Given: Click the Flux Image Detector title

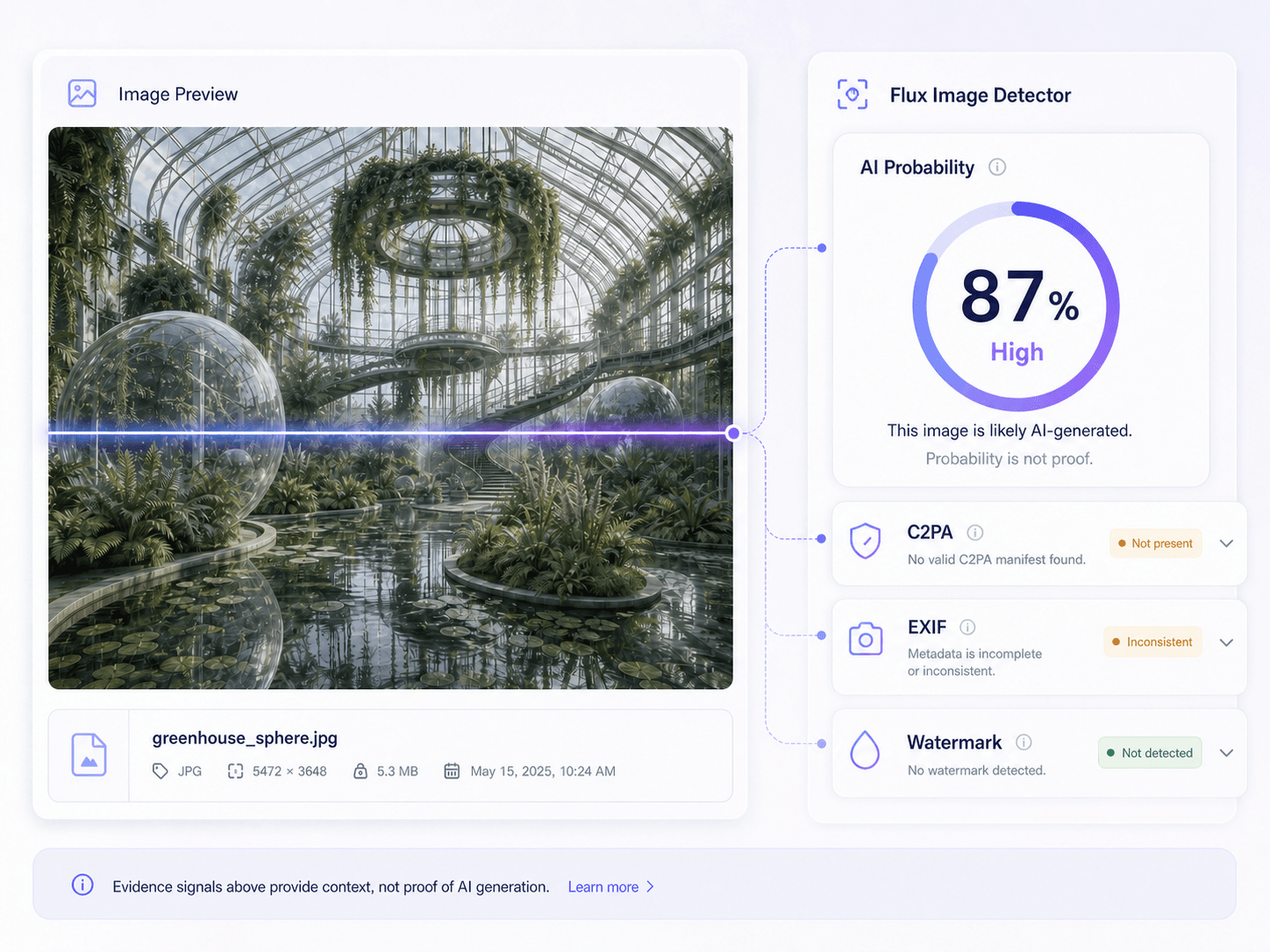Looking at the screenshot, I should pos(981,95).
